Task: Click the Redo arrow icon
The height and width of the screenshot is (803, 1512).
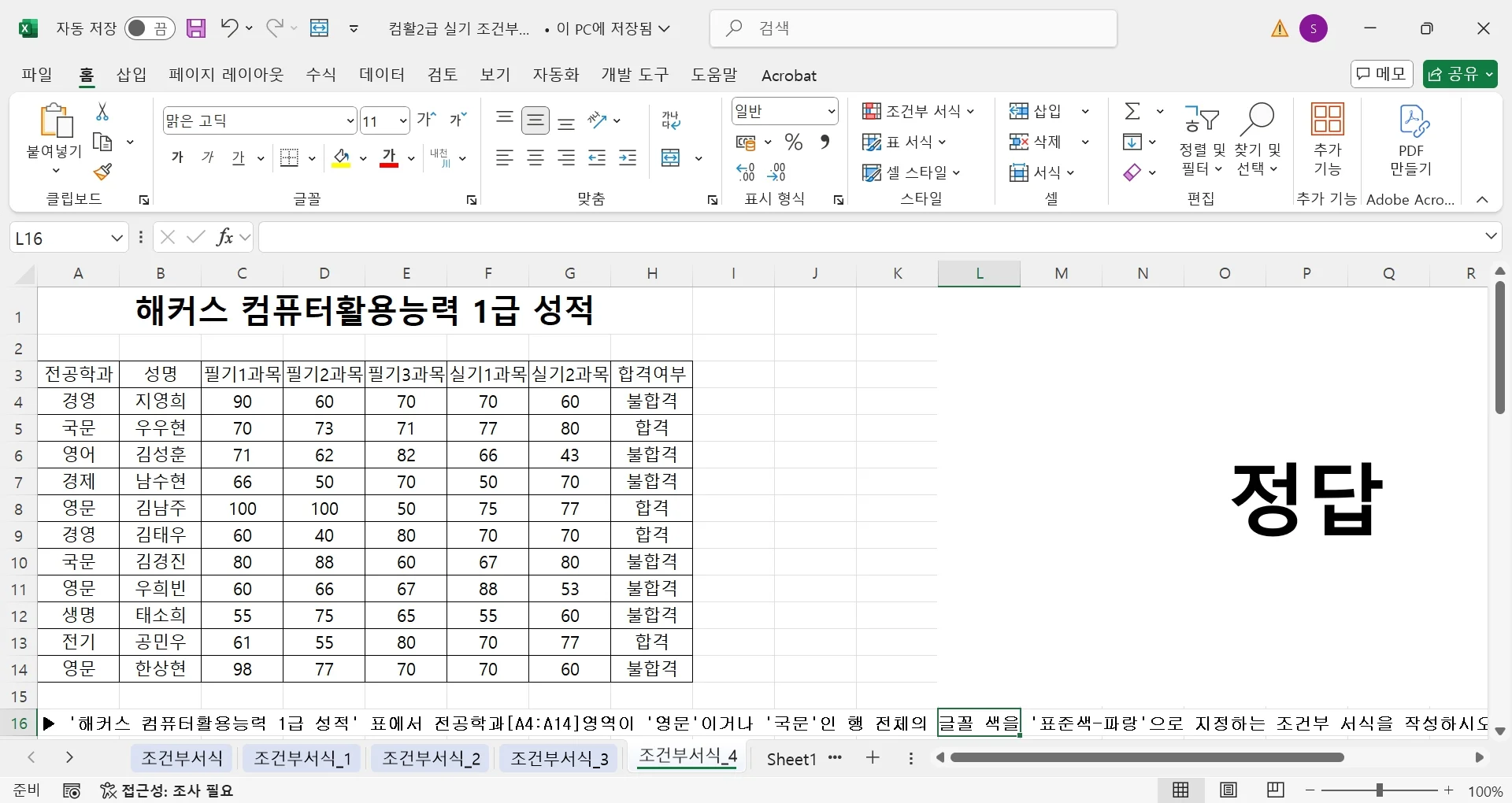Action: click(274, 28)
